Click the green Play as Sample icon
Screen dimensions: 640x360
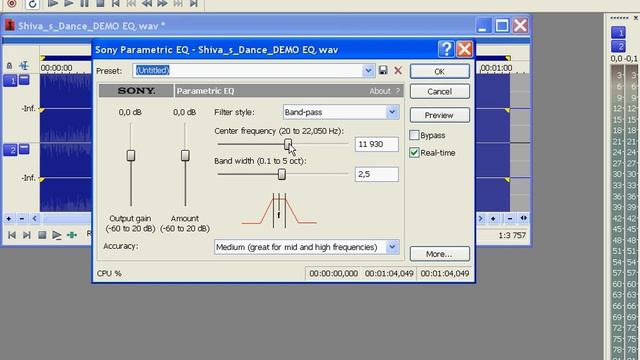click(x=72, y=235)
